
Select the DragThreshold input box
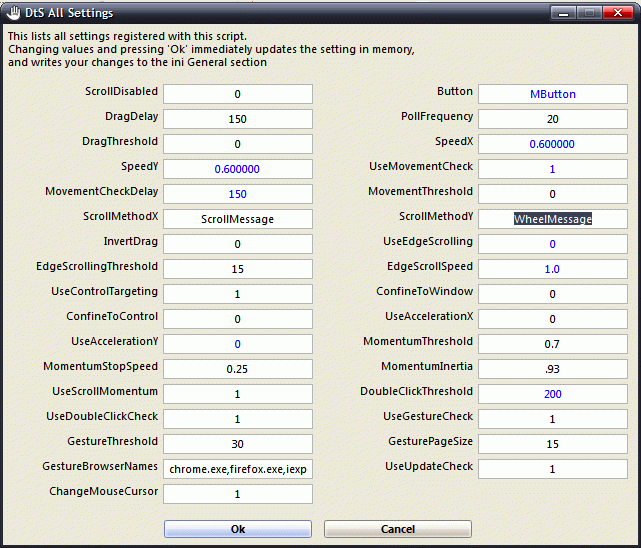[238, 144]
